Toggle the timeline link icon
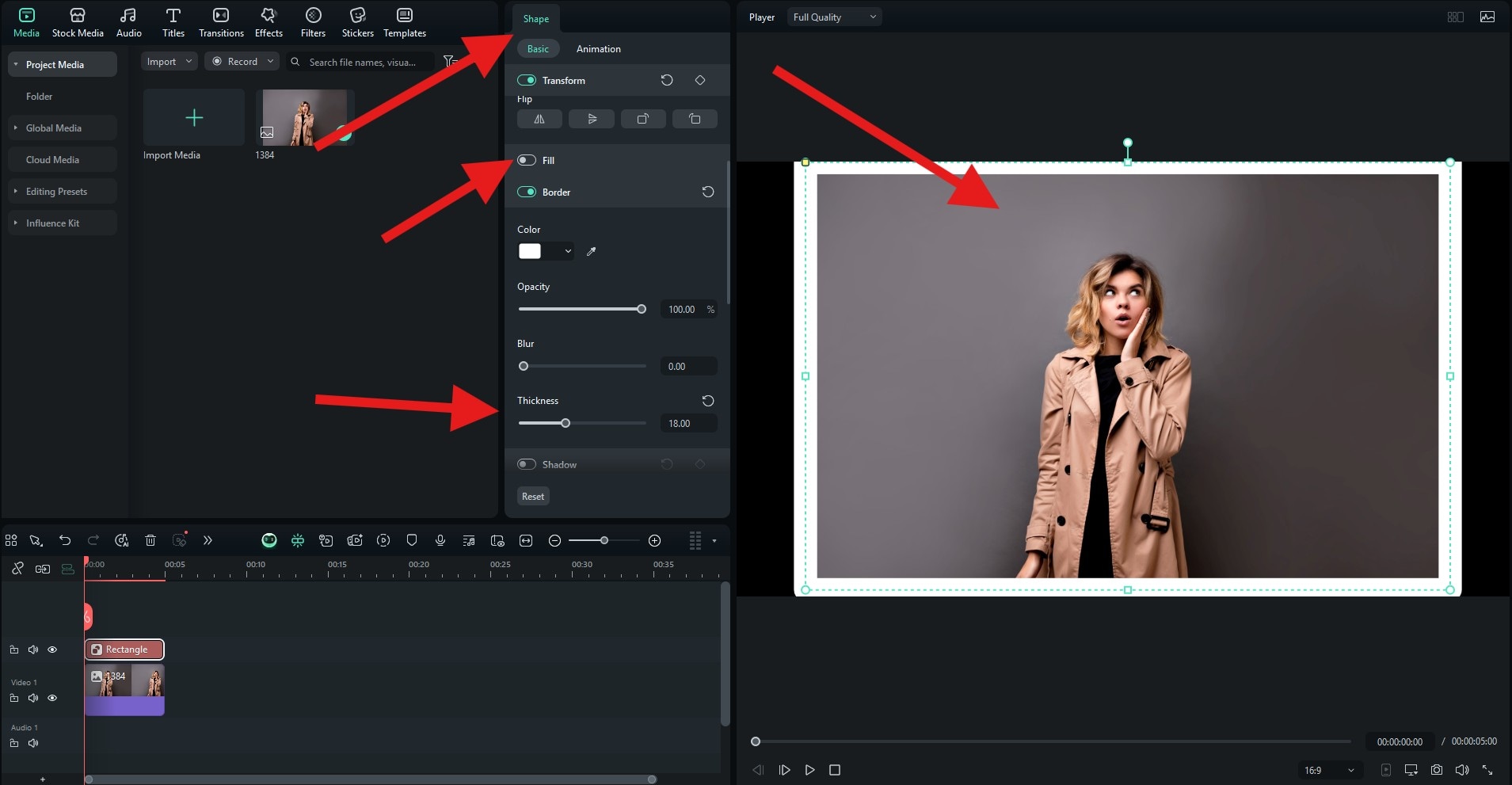This screenshot has width=1512, height=785. [x=17, y=569]
